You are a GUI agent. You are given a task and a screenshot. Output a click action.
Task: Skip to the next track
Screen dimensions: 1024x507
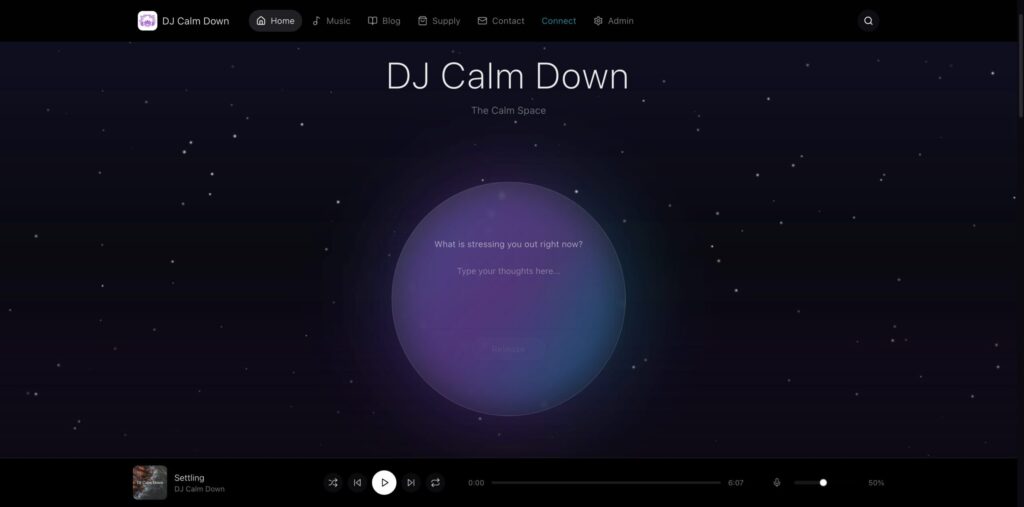pyautogui.click(x=411, y=483)
